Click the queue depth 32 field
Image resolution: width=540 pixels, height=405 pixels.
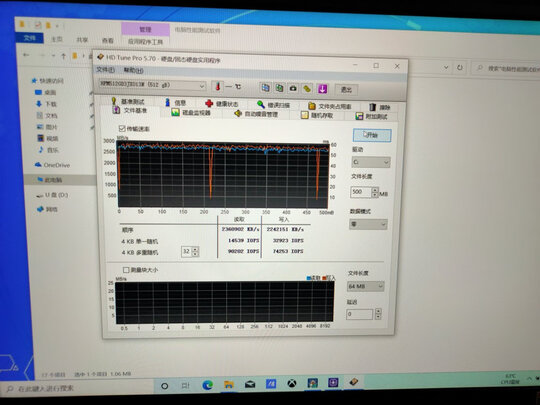186,251
